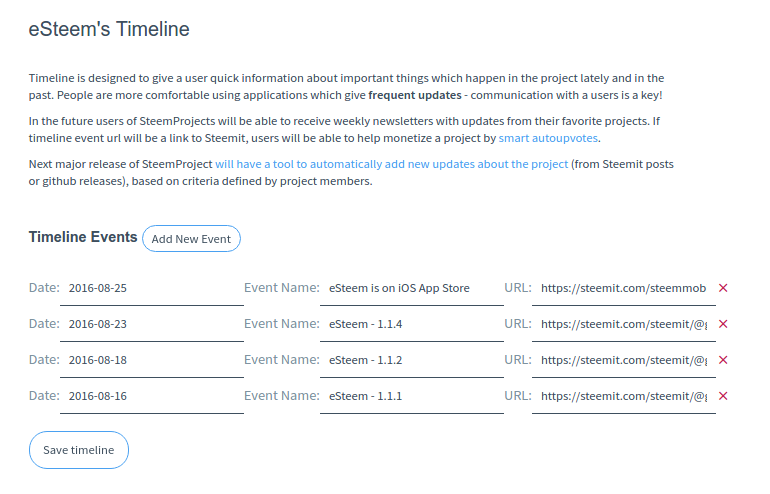Edit the 'eSteem - 1.1.1' event name field
The height and width of the screenshot is (494, 770).
click(412, 396)
